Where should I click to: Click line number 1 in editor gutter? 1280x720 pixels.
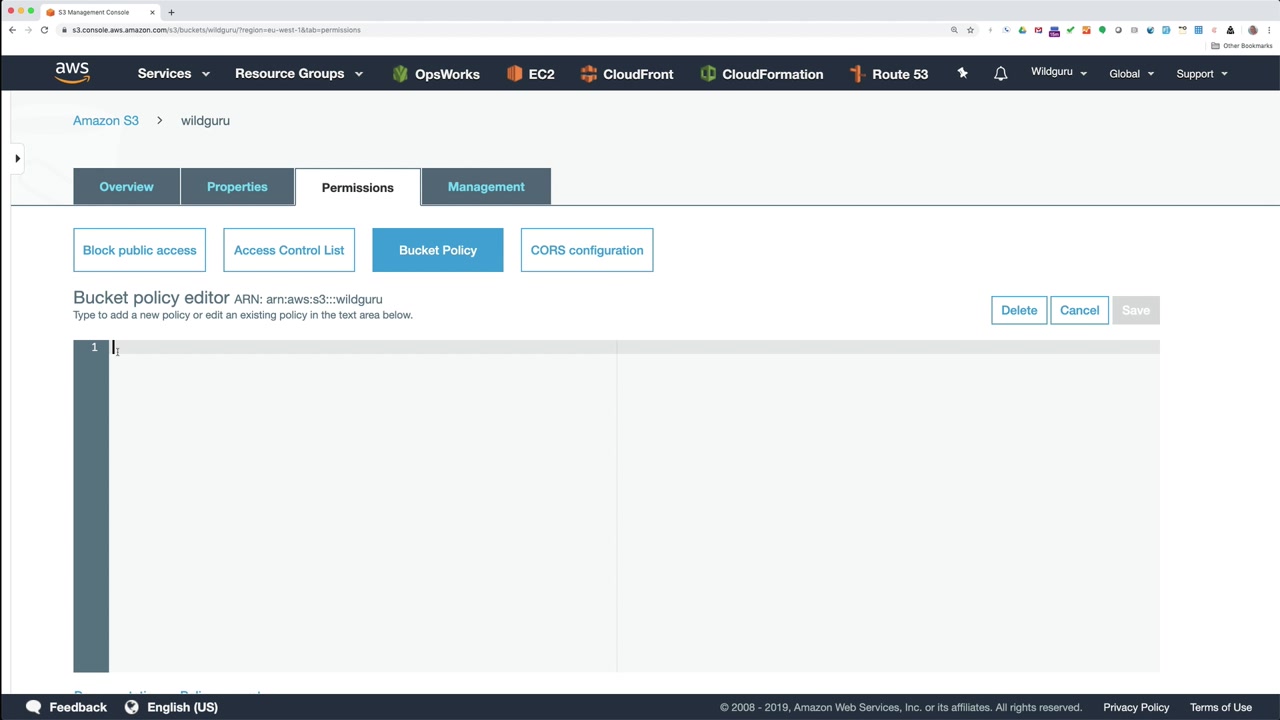point(94,347)
